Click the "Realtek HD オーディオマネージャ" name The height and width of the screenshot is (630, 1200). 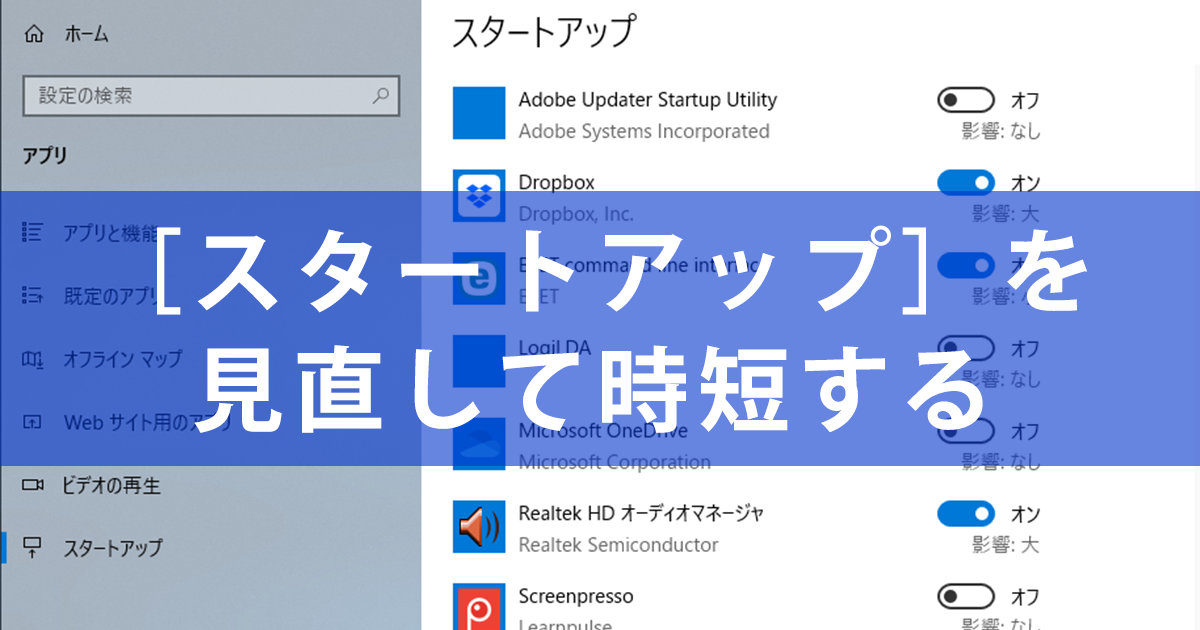[x=641, y=514]
